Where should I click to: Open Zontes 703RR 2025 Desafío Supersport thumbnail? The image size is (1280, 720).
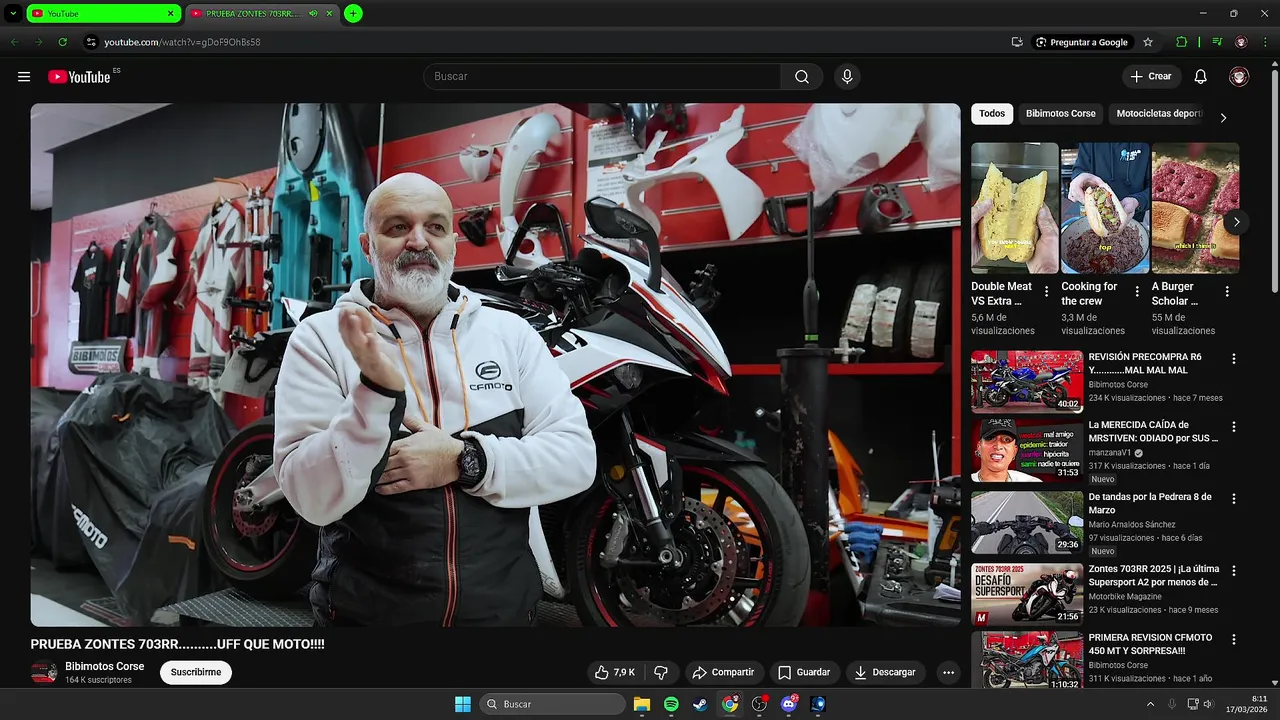click(x=1027, y=594)
